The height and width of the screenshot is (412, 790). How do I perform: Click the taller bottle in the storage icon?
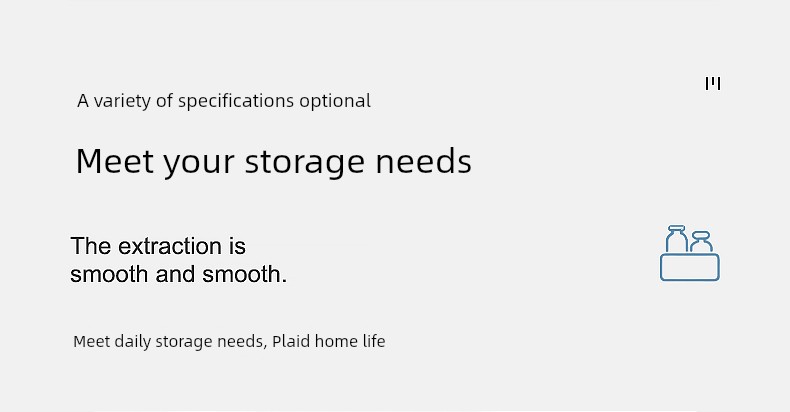(x=677, y=239)
